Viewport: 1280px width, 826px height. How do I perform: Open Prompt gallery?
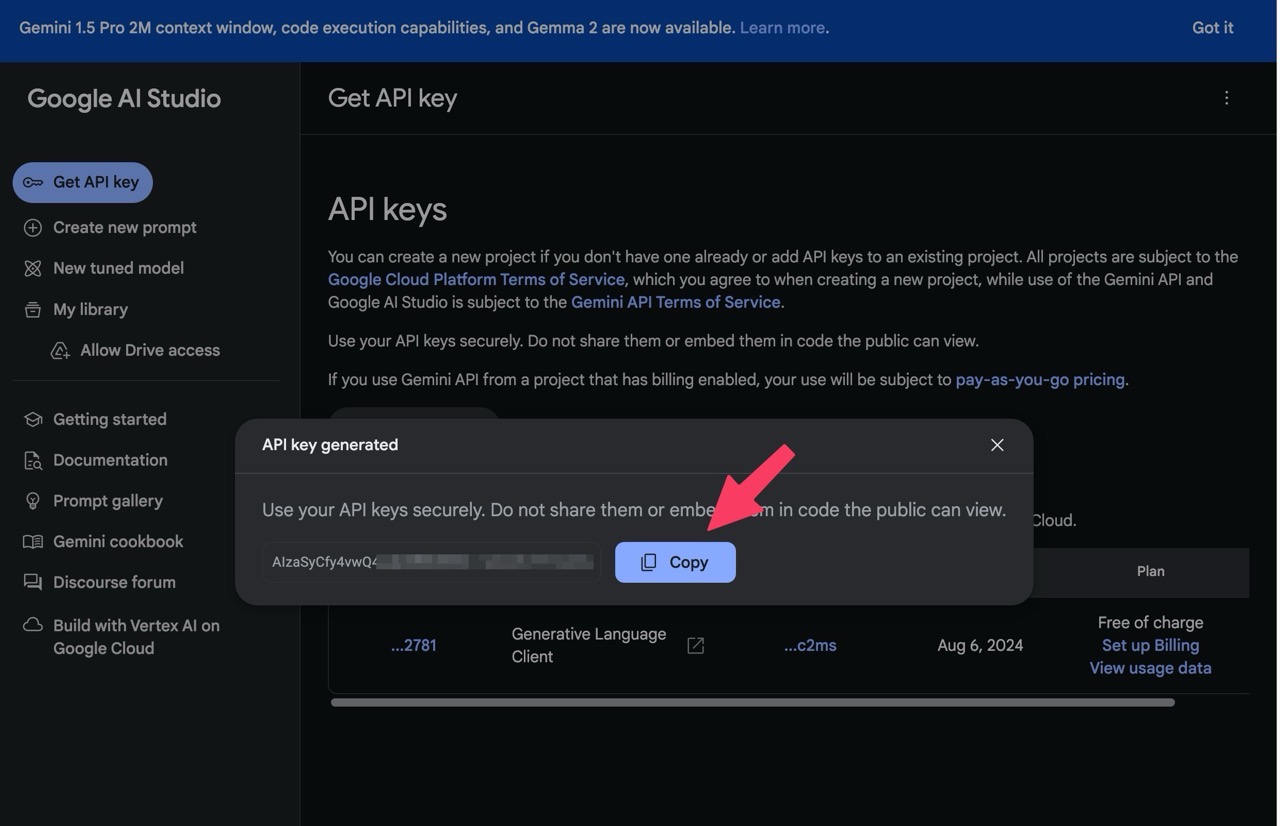coord(108,501)
